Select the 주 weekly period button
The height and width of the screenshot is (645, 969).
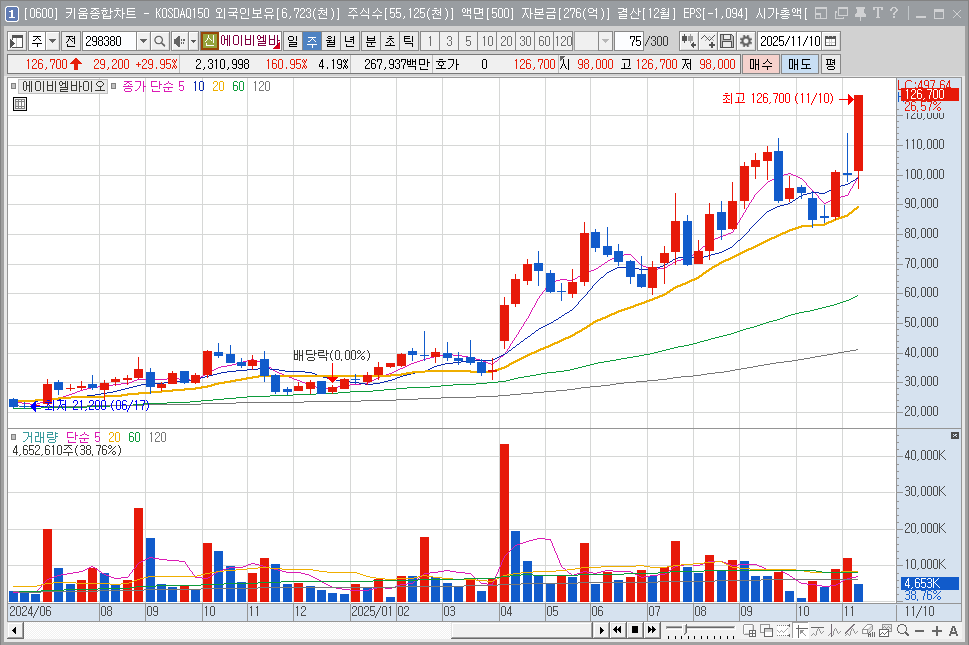(x=312, y=41)
